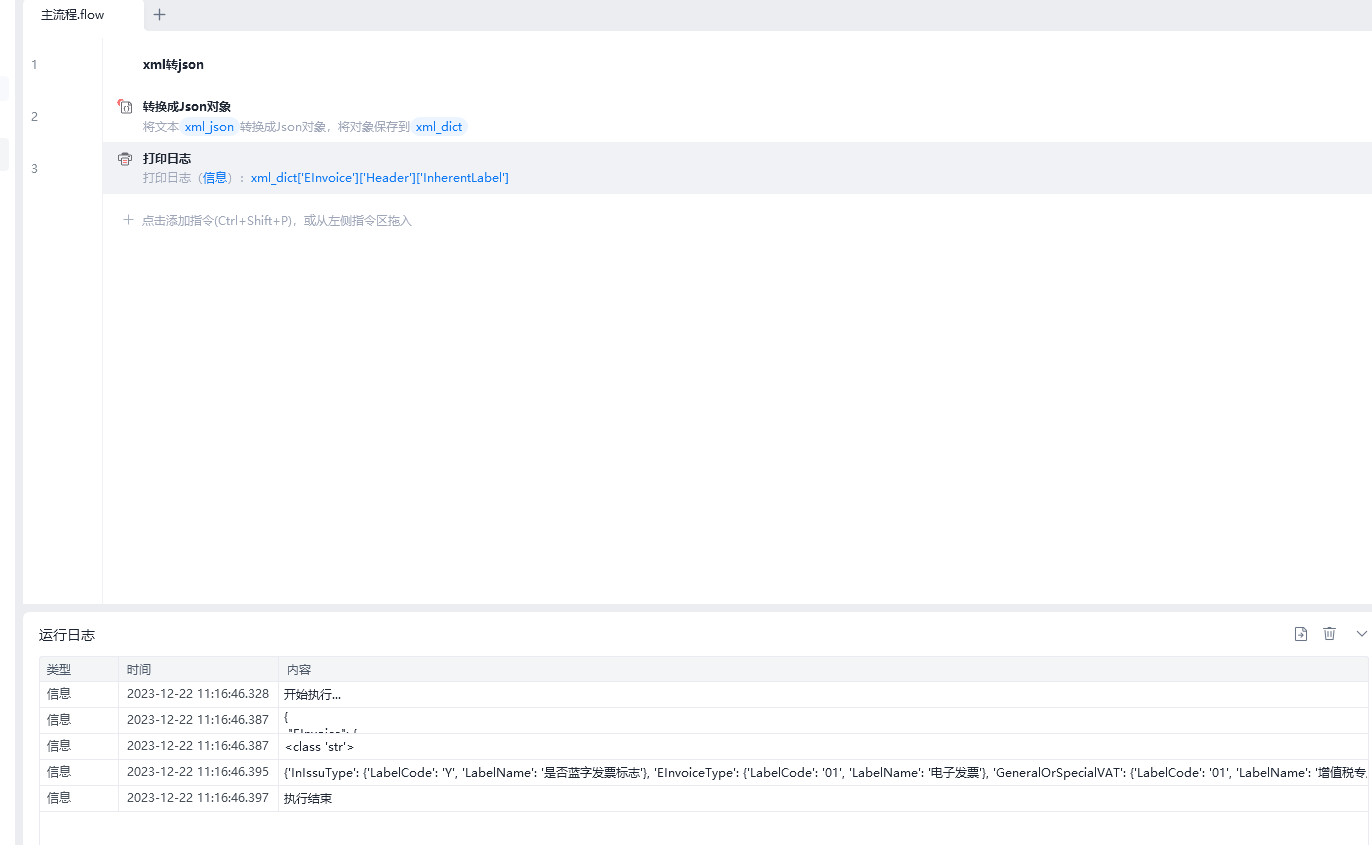Clear logs with the trash icon
This screenshot has height=845, width=1372.
coord(1329,634)
